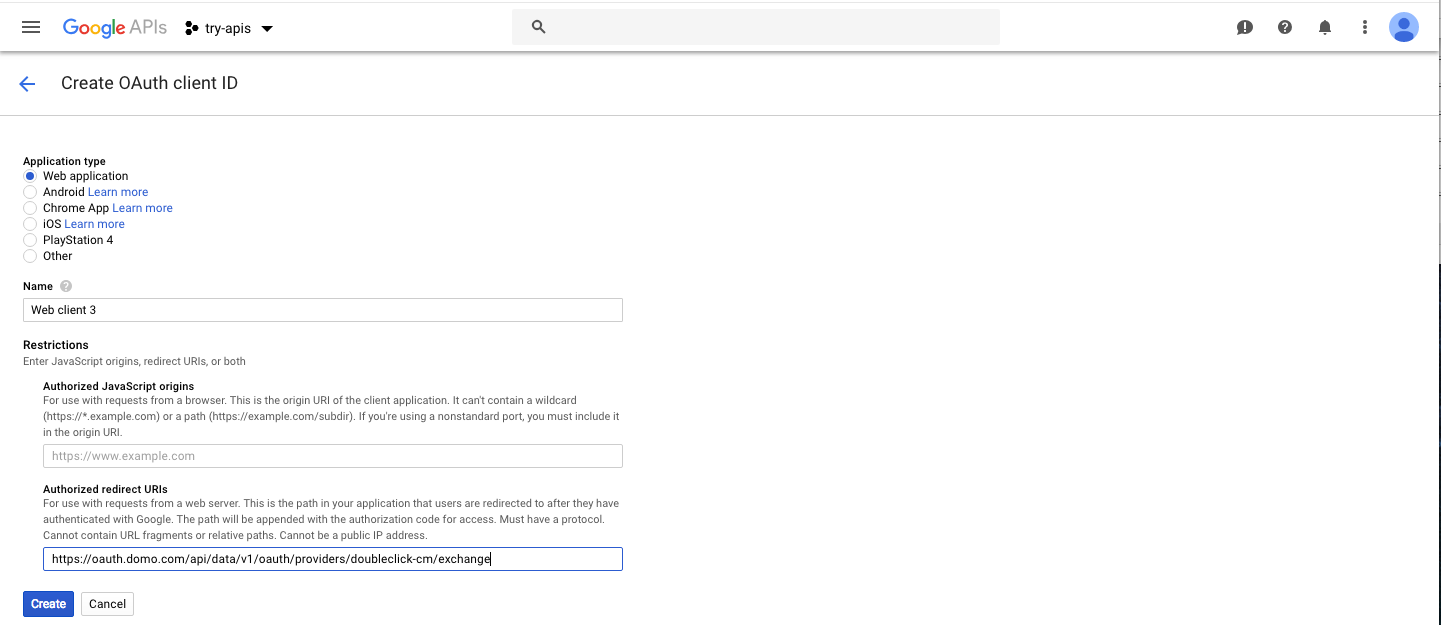Open Learn more for Android

tap(118, 192)
